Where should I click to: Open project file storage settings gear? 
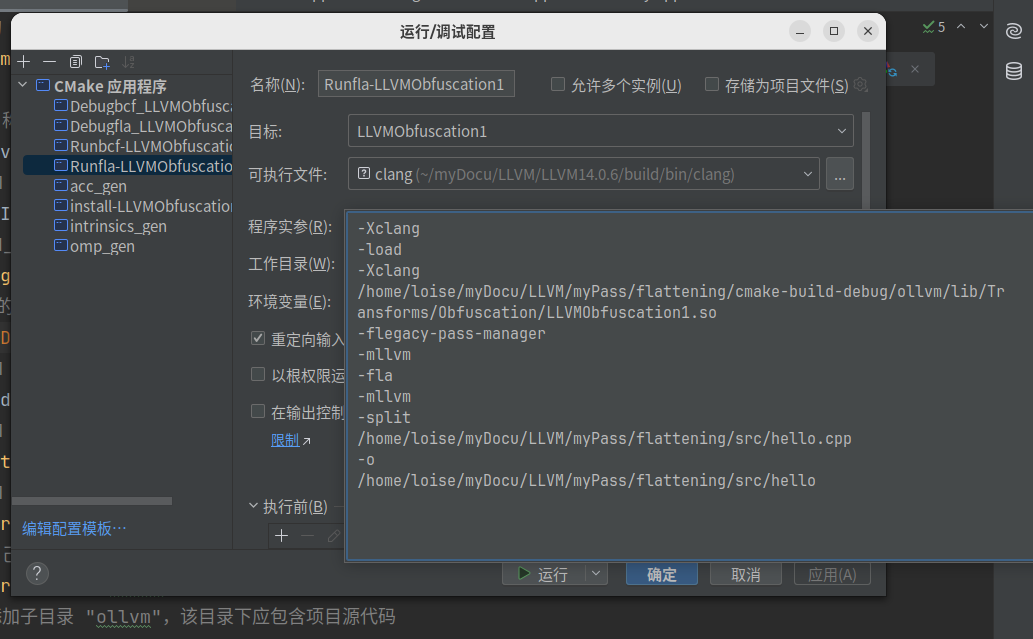860,84
